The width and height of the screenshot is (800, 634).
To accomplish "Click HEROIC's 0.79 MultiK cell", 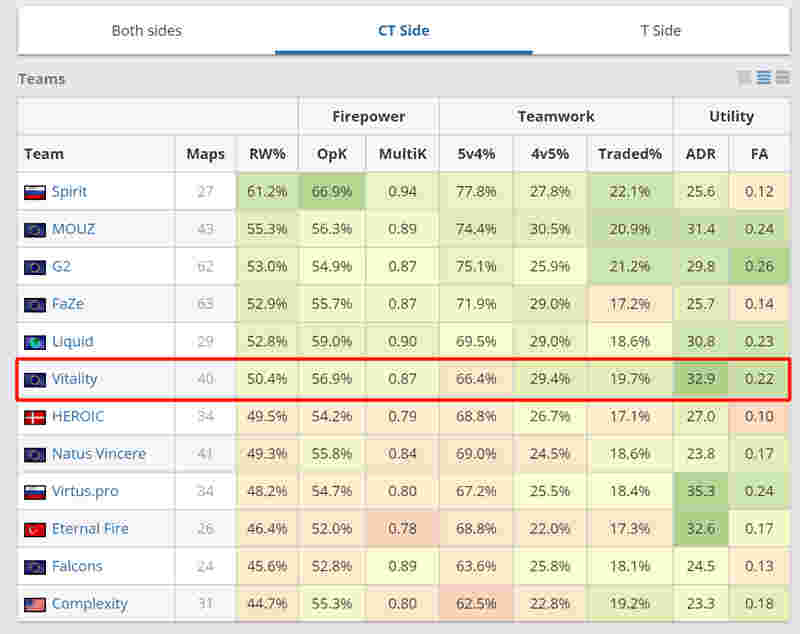I will coord(402,416).
